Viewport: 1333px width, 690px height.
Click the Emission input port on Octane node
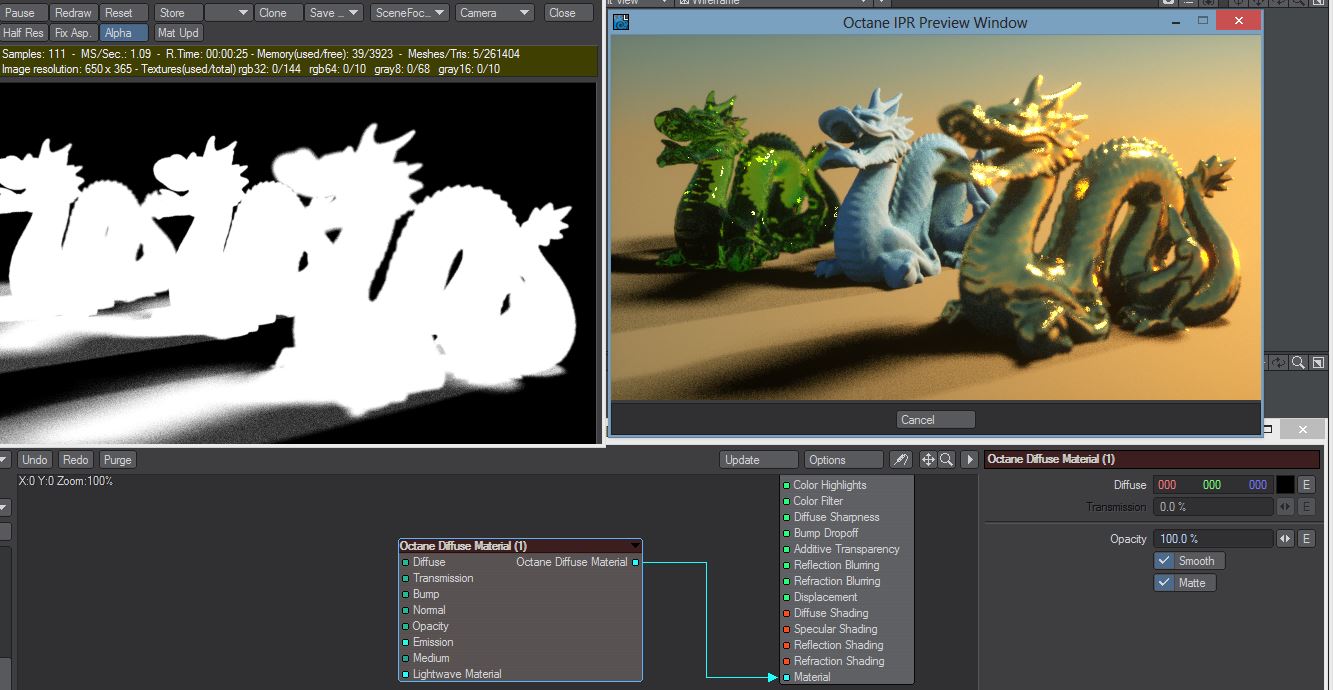tap(405, 642)
